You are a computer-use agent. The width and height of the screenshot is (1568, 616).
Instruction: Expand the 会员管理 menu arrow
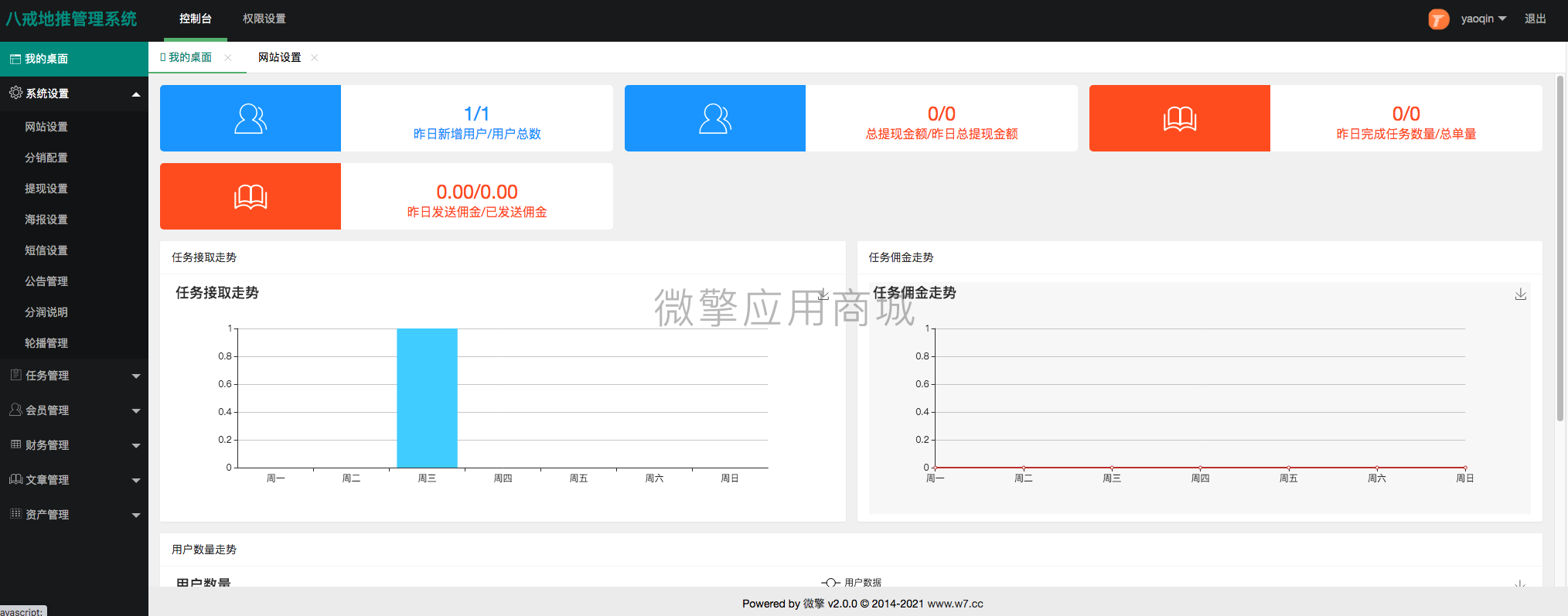click(x=136, y=411)
